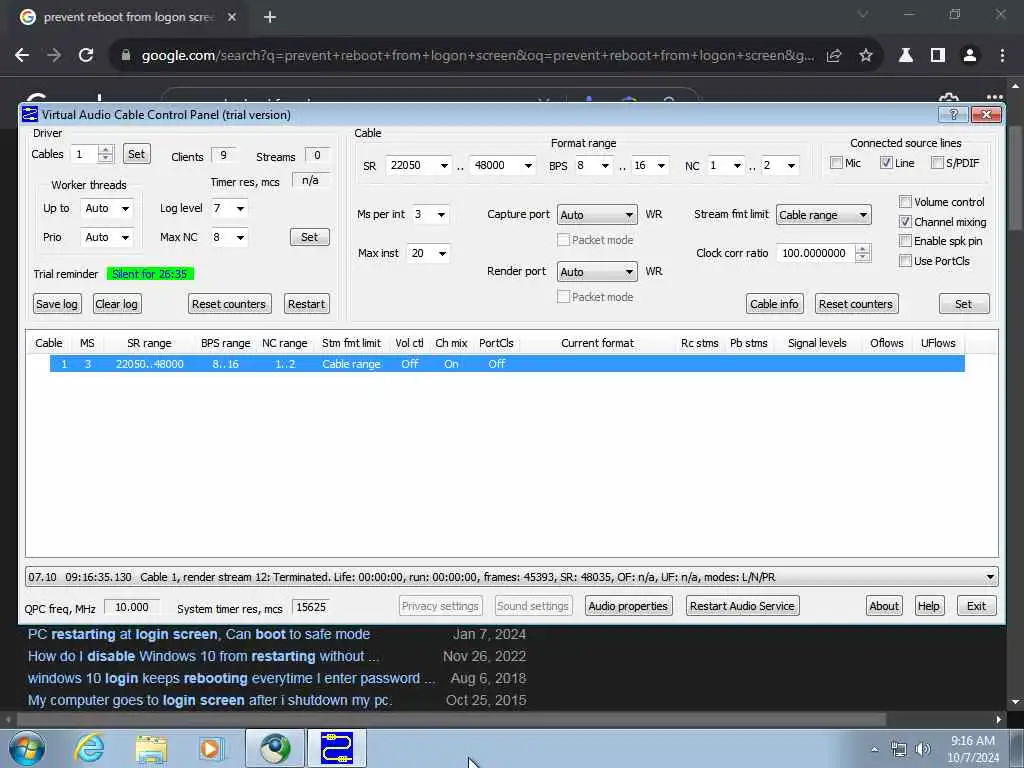Viewport: 1024px width, 768px height.
Task: Check the Use PortCls option
Action: [x=905, y=261]
